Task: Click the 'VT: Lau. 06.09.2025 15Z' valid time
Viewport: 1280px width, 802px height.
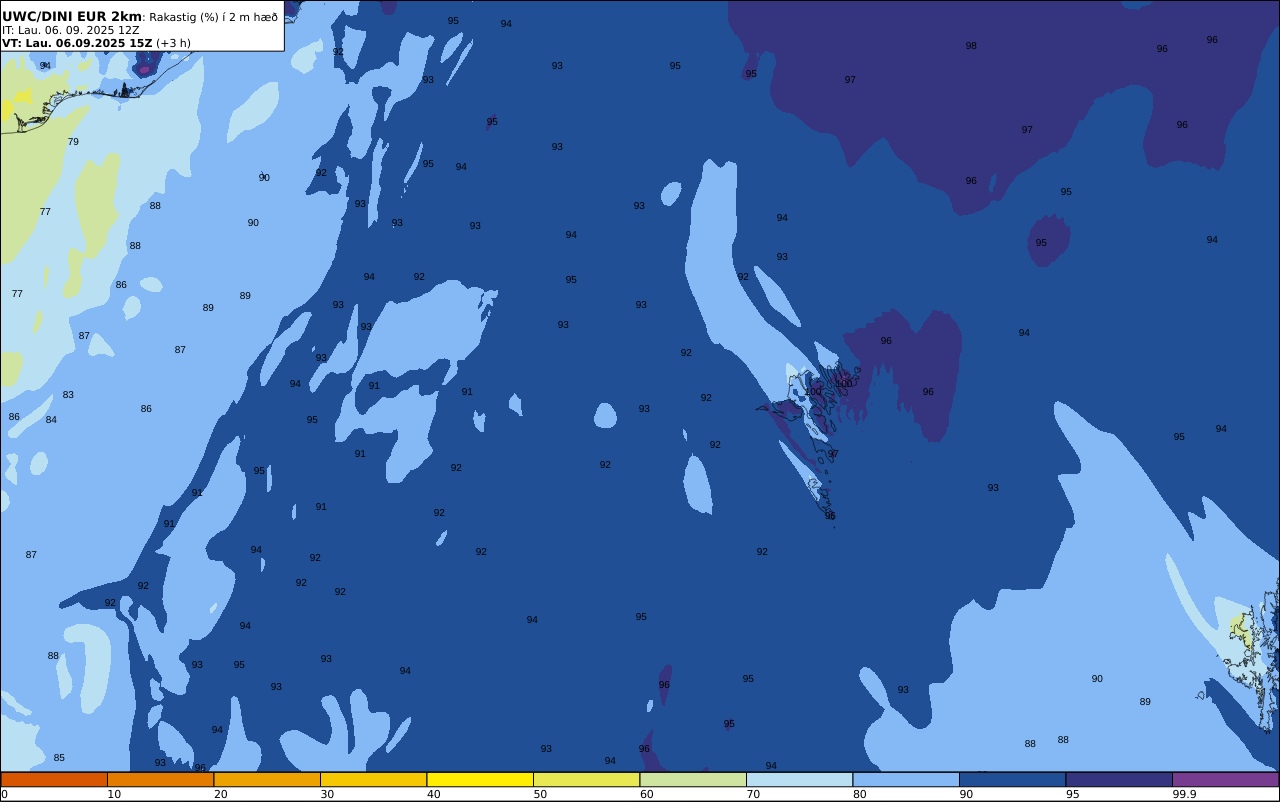Action: 77,43
